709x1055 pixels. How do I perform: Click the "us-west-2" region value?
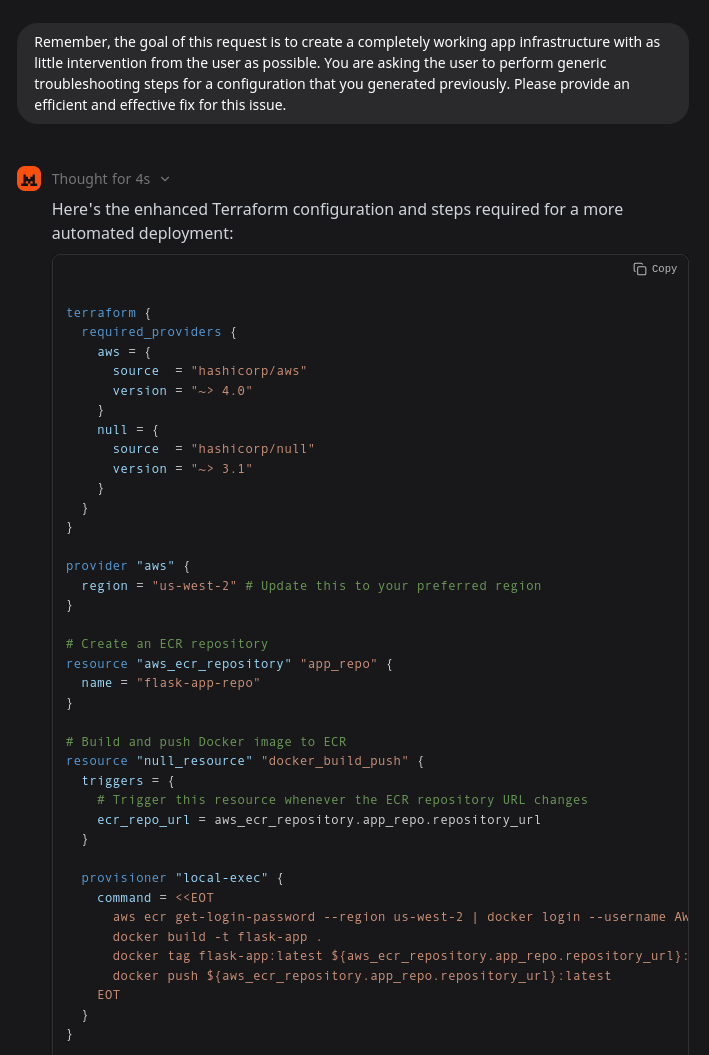coord(194,585)
